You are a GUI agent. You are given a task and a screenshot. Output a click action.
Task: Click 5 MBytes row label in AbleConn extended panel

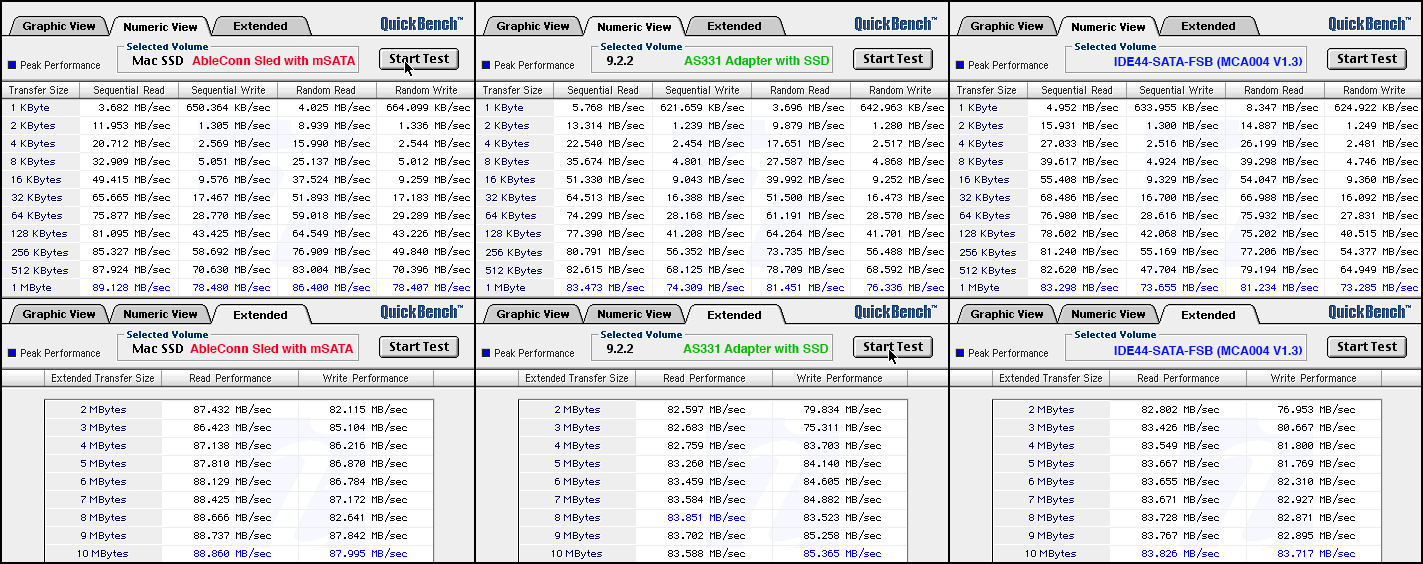(x=104, y=464)
